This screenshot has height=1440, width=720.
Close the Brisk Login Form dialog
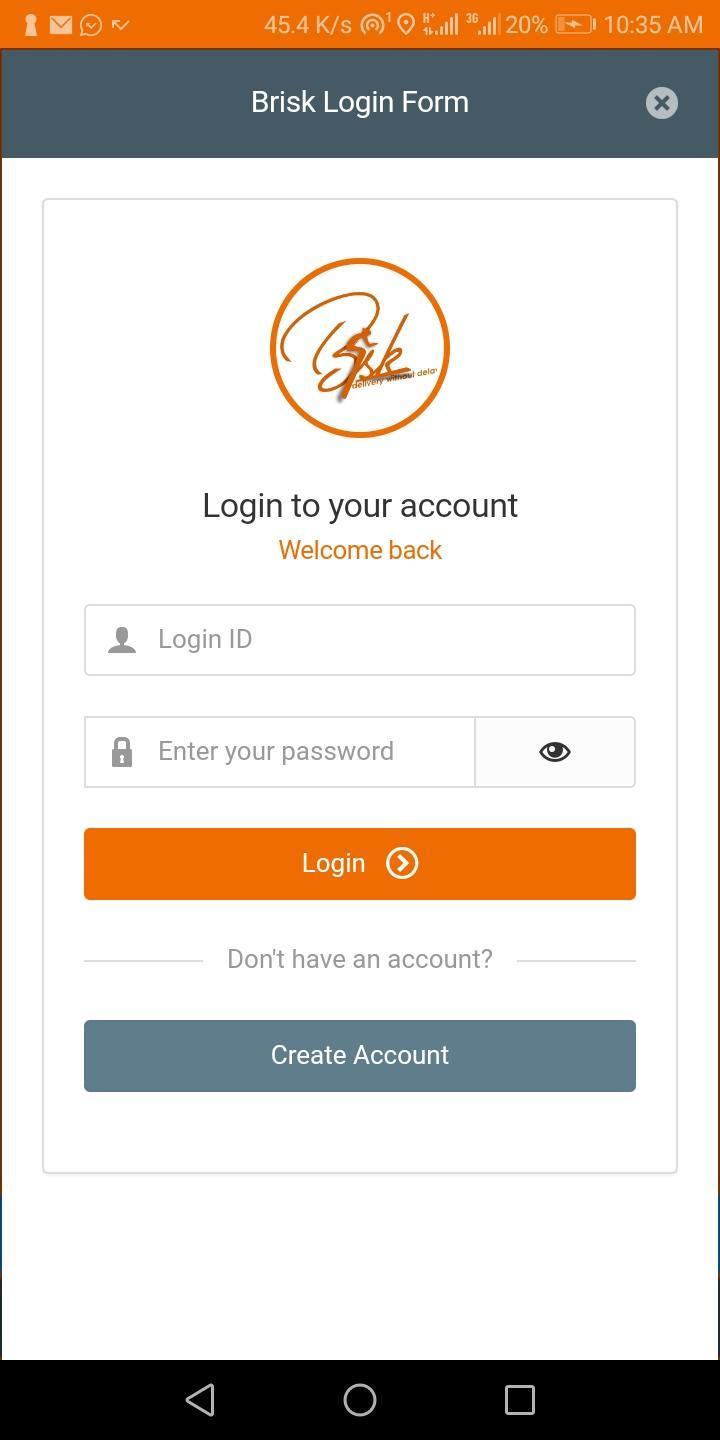point(661,103)
